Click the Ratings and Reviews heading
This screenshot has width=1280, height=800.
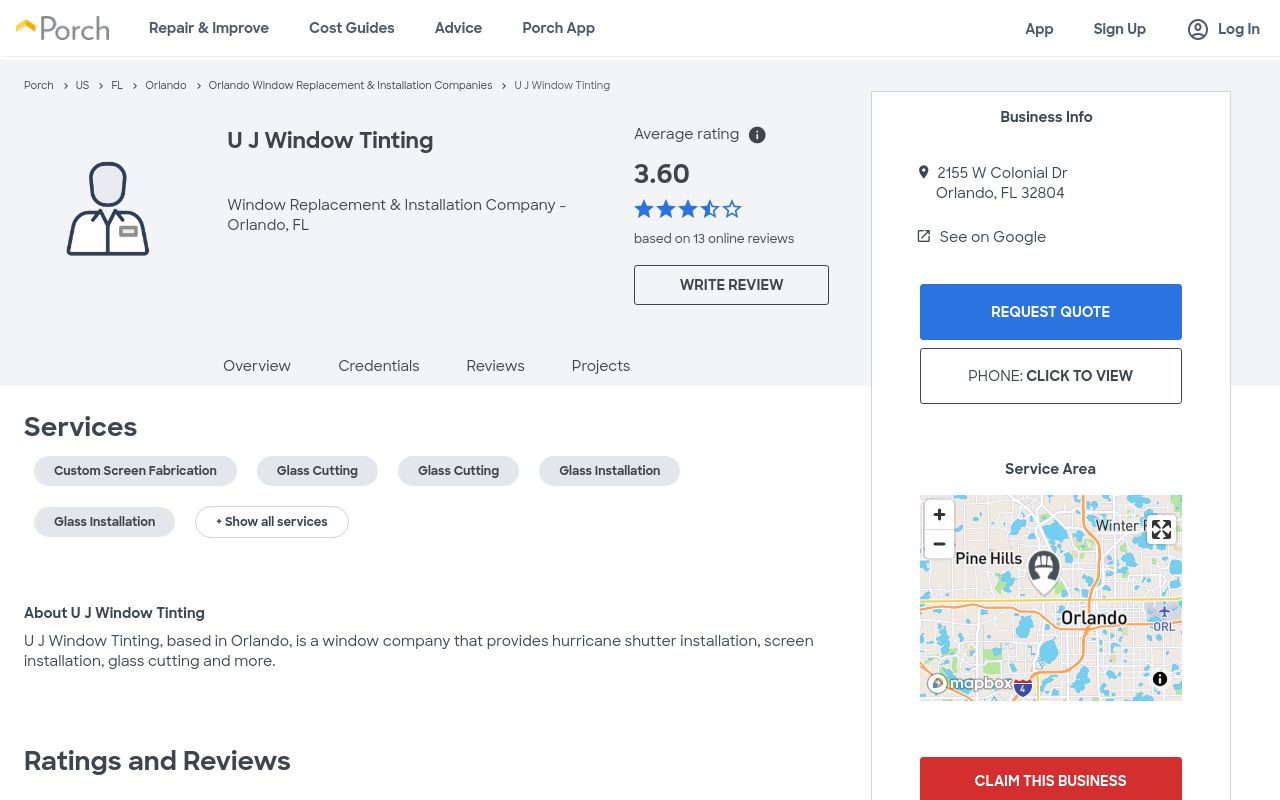click(x=157, y=761)
